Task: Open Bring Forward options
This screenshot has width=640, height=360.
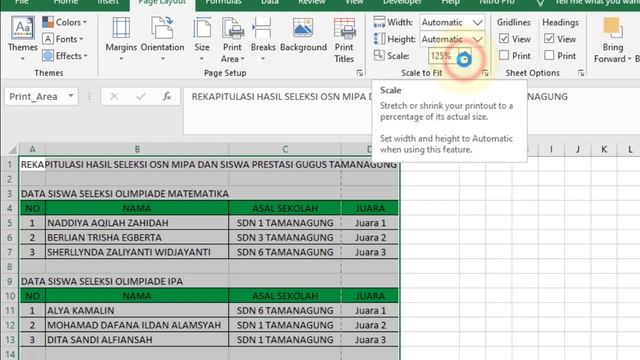Action: coord(612,40)
